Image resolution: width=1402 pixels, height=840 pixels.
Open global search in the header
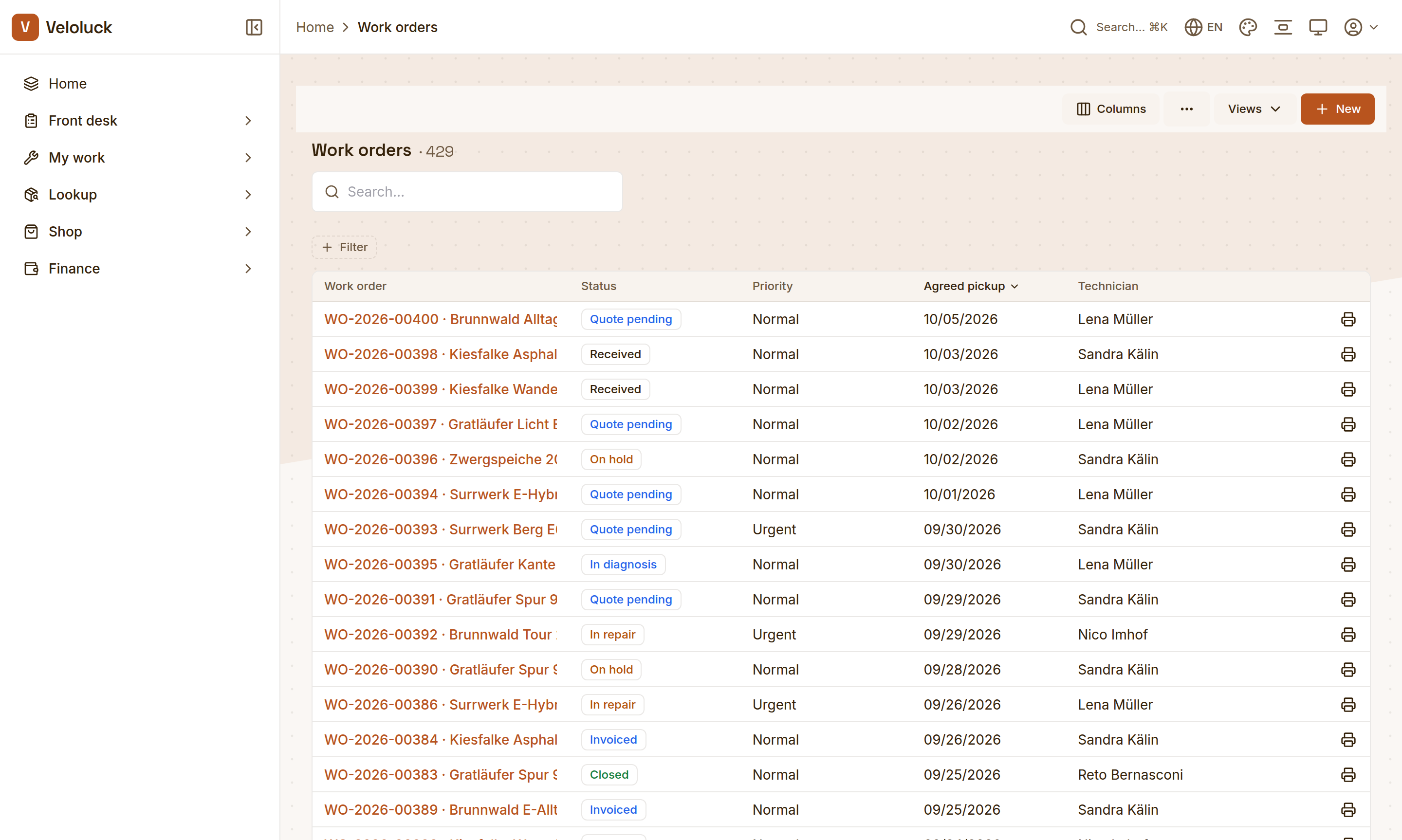click(1118, 27)
